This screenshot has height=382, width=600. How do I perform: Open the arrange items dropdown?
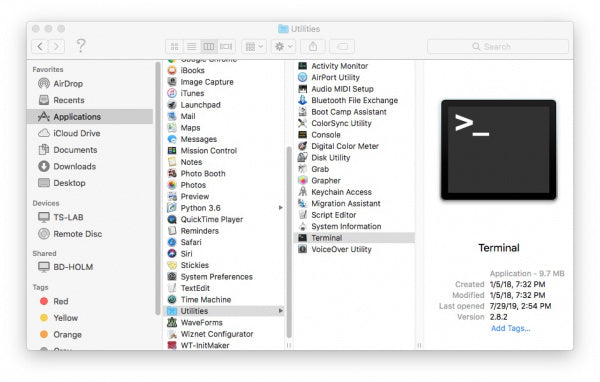(254, 47)
